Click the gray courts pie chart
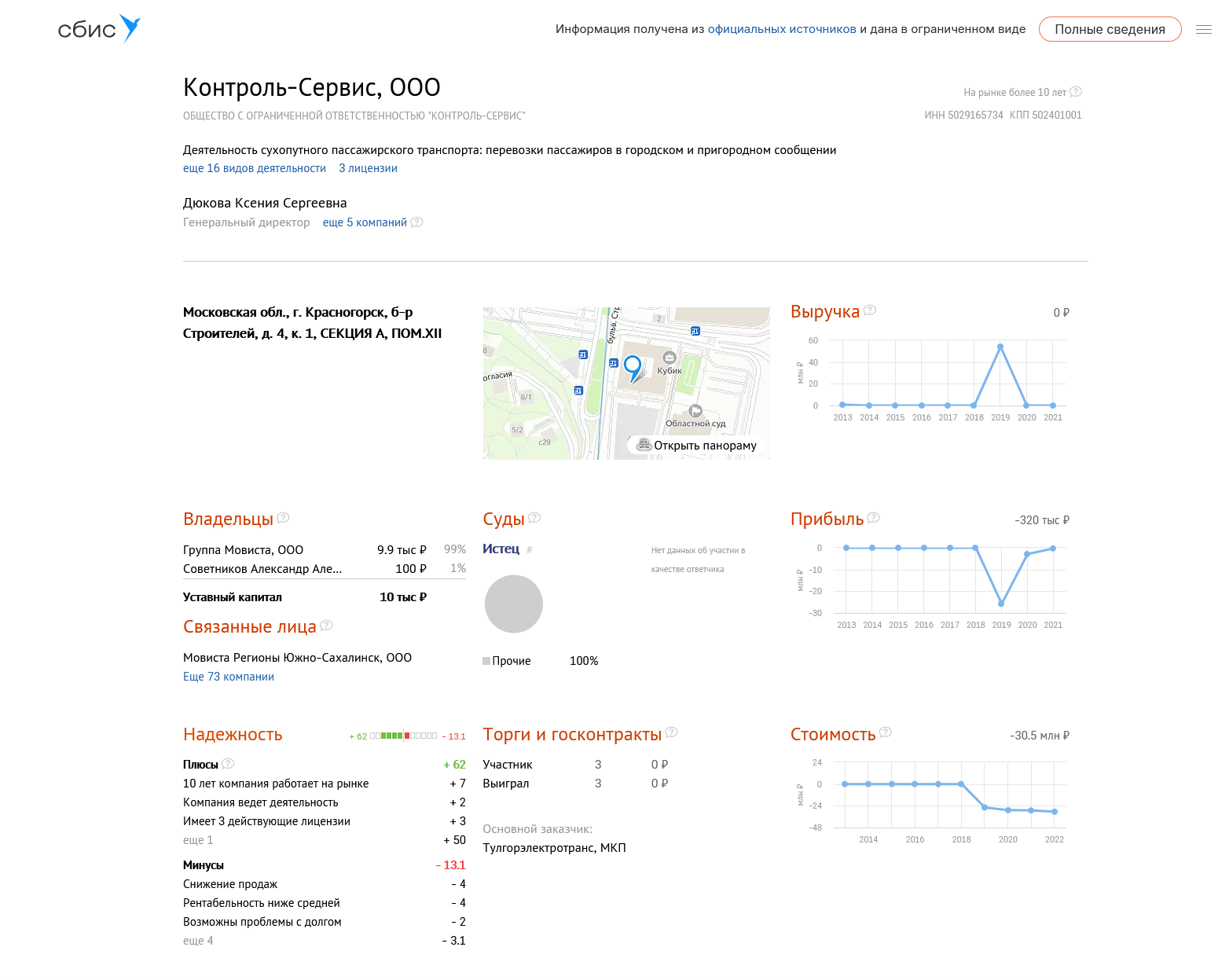 point(514,604)
